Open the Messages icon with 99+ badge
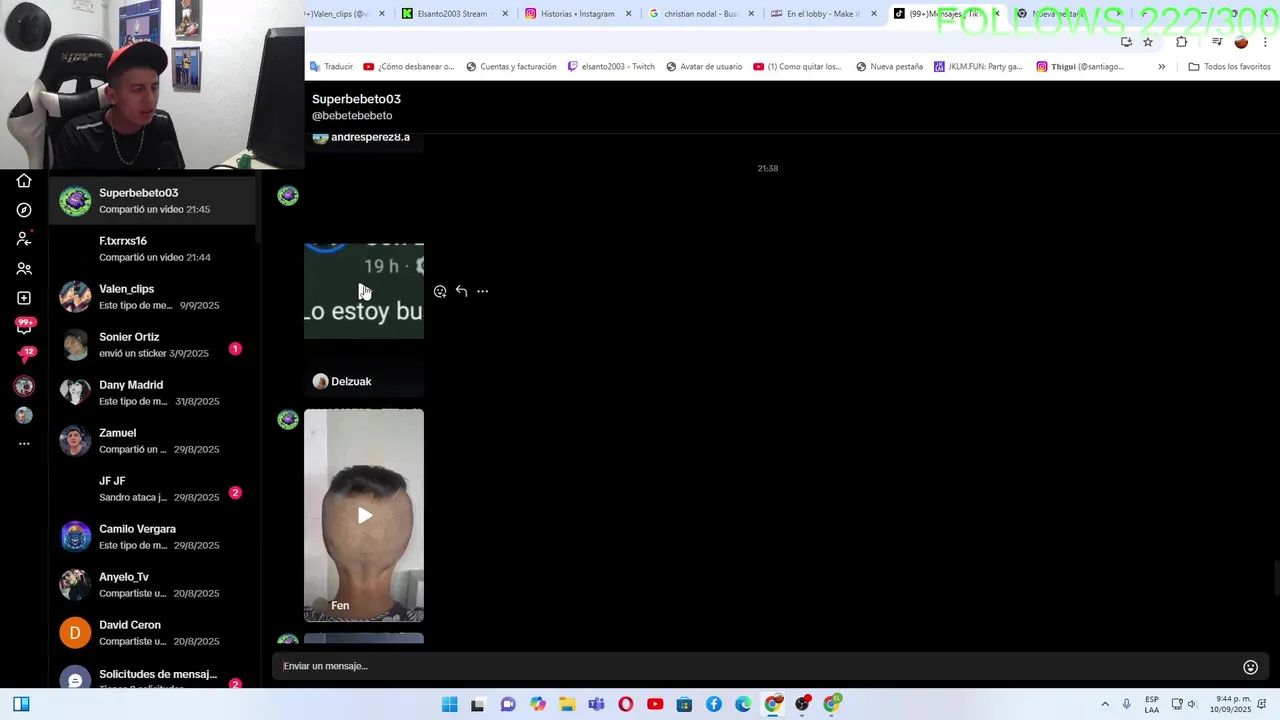The width and height of the screenshot is (1280, 720). (x=25, y=326)
